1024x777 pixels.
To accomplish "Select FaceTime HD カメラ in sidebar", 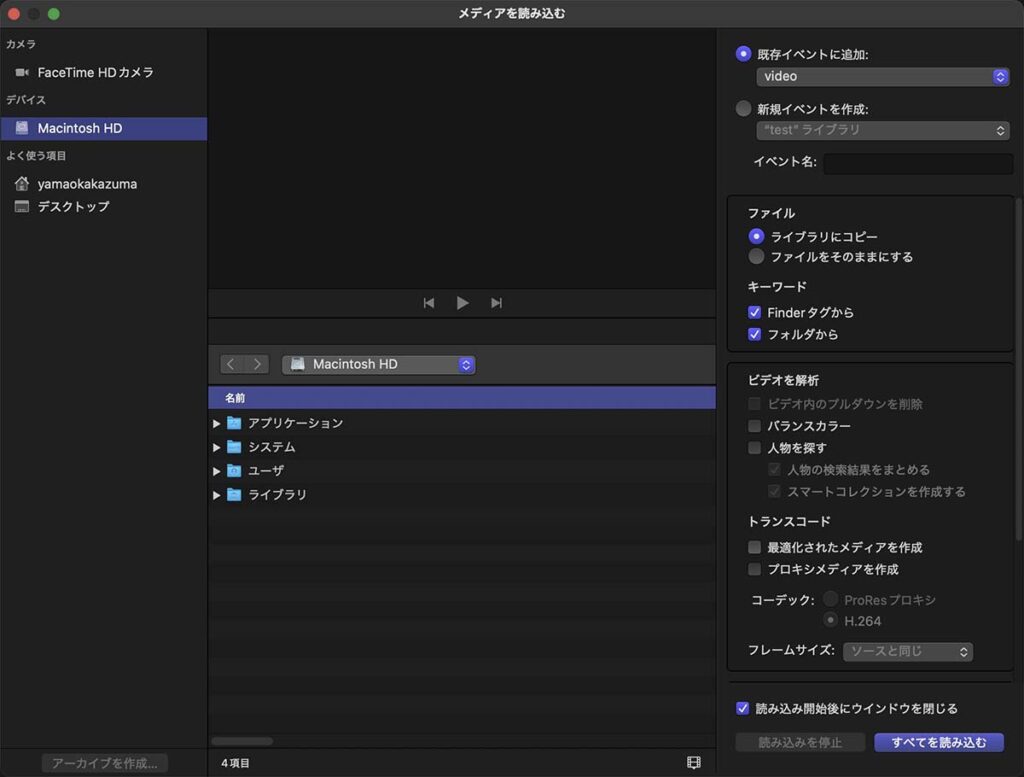I will pyautogui.click(x=95, y=72).
